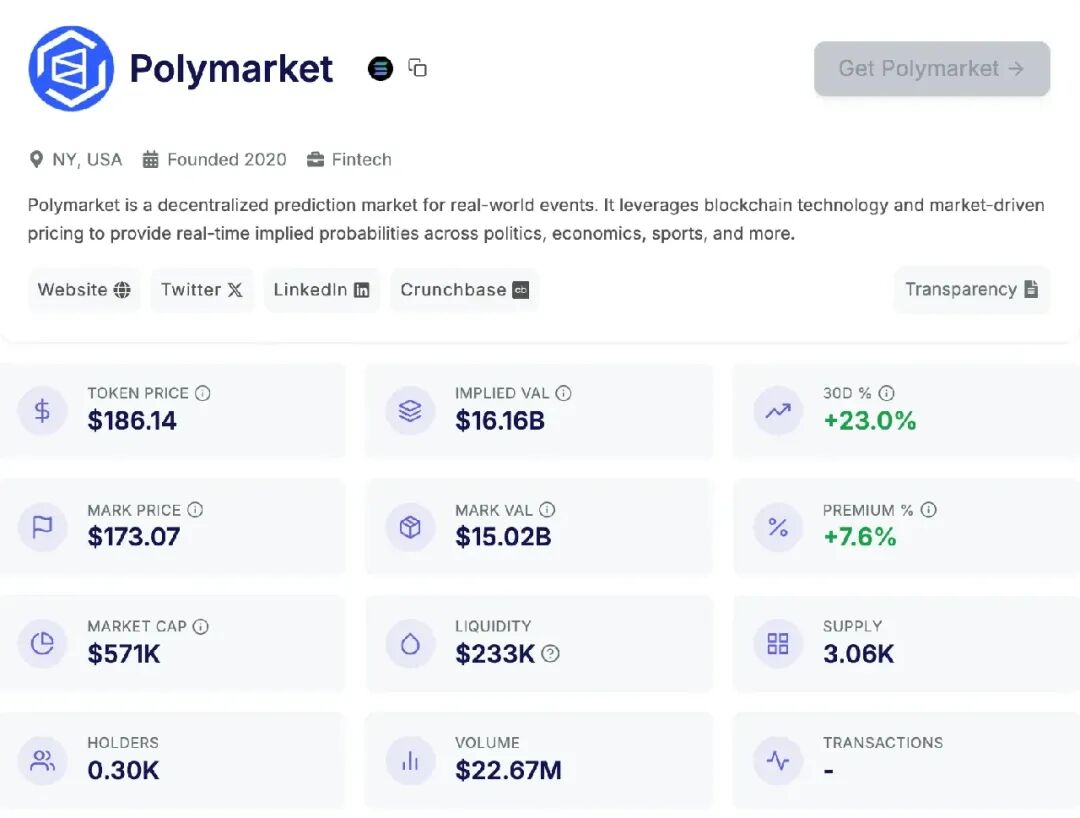Image resolution: width=1080 pixels, height=818 pixels.
Task: Click the Market Cap info icon
Action: 201,627
